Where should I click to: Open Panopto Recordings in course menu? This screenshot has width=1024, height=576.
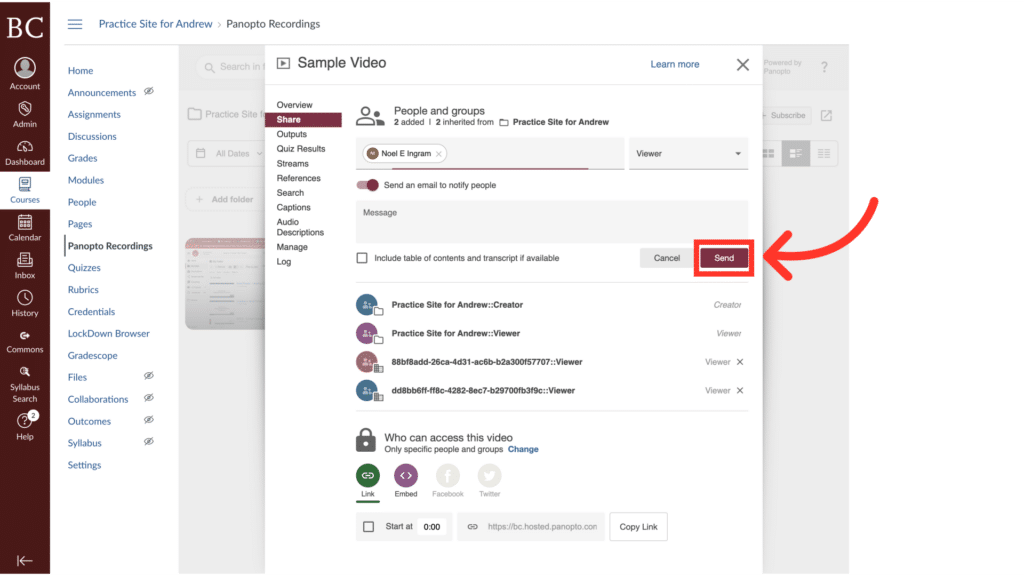tap(110, 246)
